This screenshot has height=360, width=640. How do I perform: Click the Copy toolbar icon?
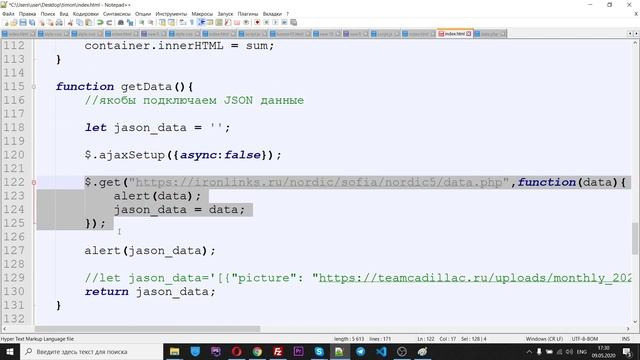click(x=79, y=22)
